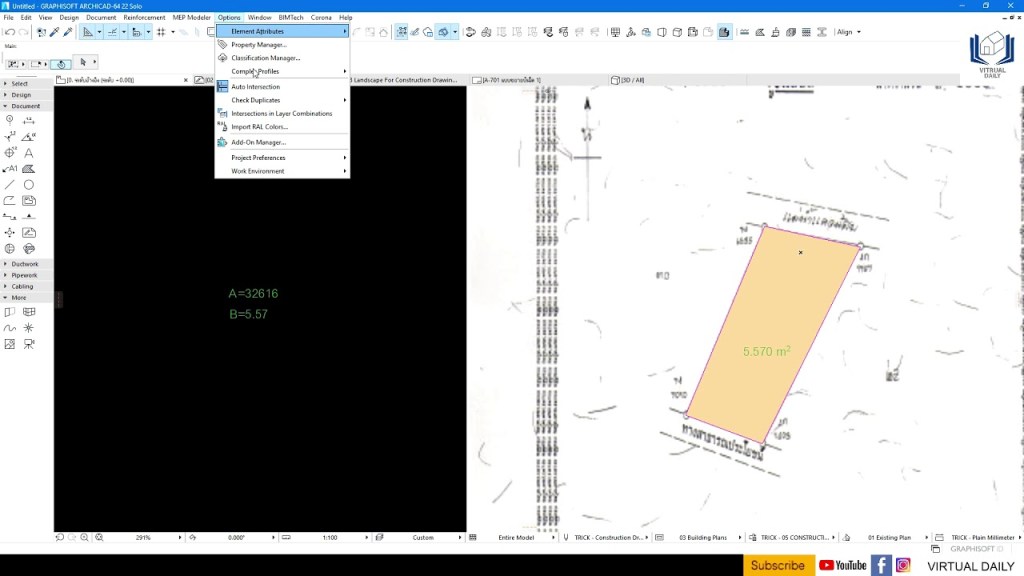Click the magnifier zoom icon in status bar
This screenshot has width=1024, height=576.
click(84, 537)
